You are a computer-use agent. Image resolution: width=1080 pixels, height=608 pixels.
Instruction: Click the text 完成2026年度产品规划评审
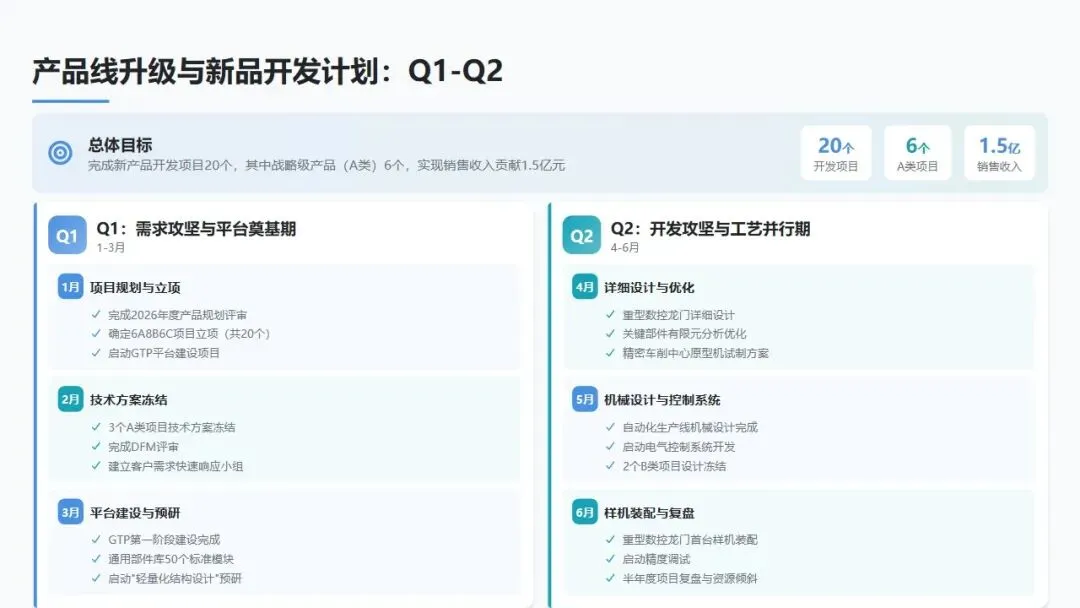177,315
